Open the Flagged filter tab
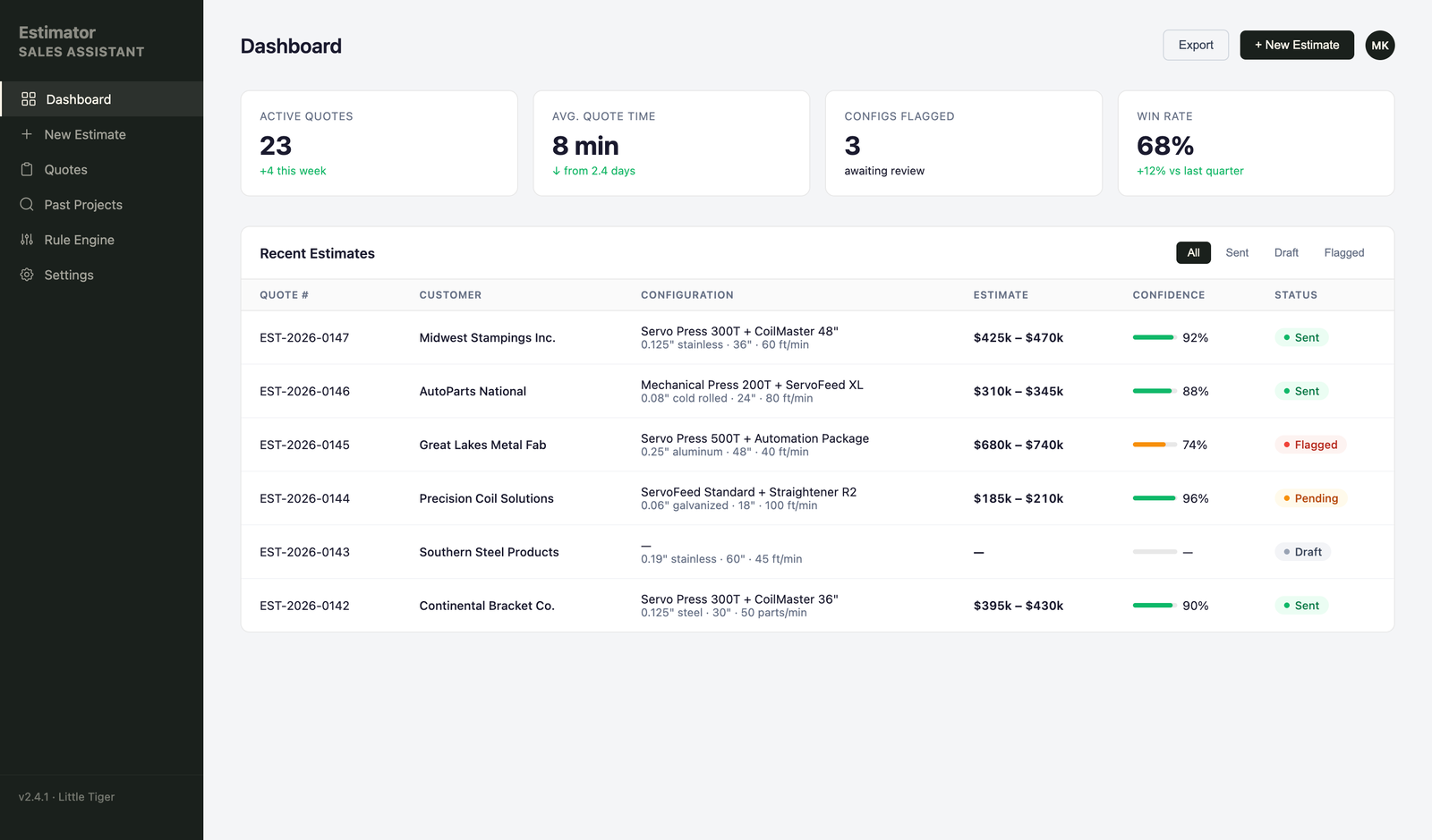The width and height of the screenshot is (1432, 840). coord(1343,252)
